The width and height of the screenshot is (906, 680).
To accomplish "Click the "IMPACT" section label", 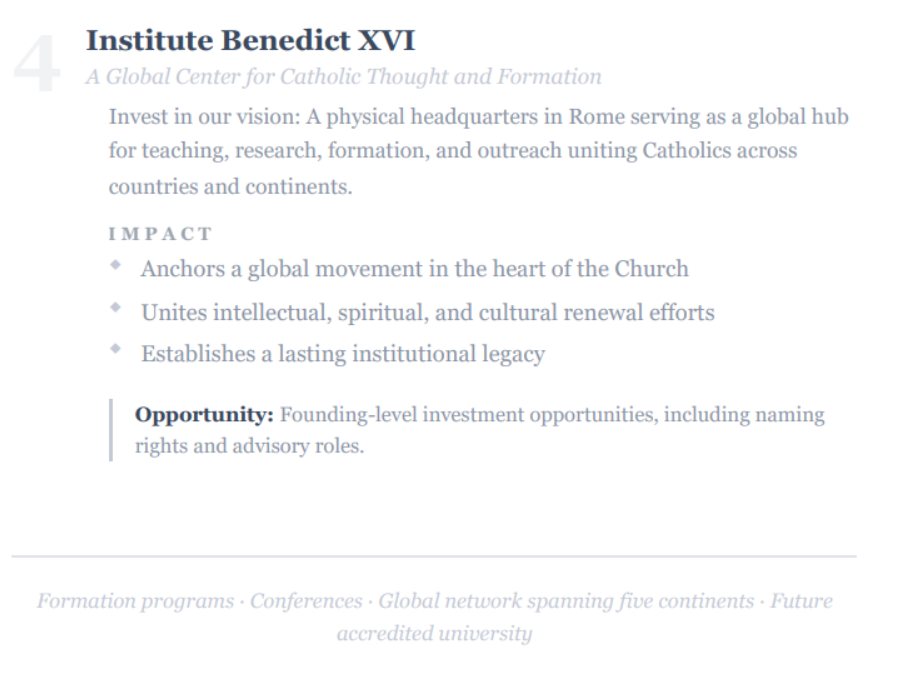I will [160, 234].
